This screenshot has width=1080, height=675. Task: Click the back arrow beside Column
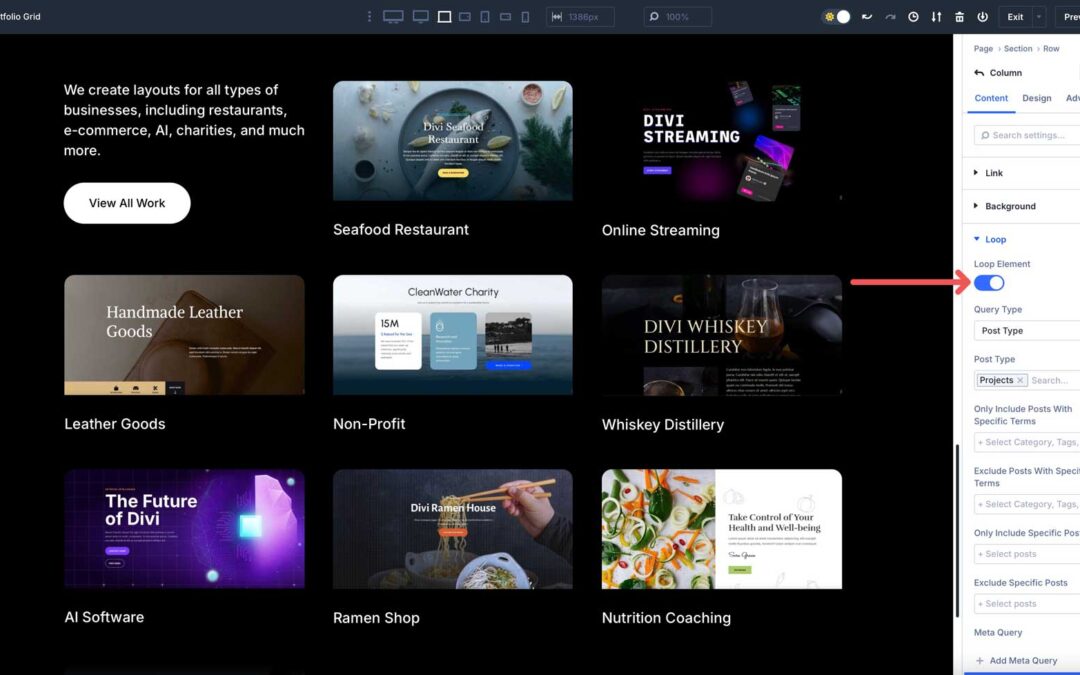(x=979, y=73)
